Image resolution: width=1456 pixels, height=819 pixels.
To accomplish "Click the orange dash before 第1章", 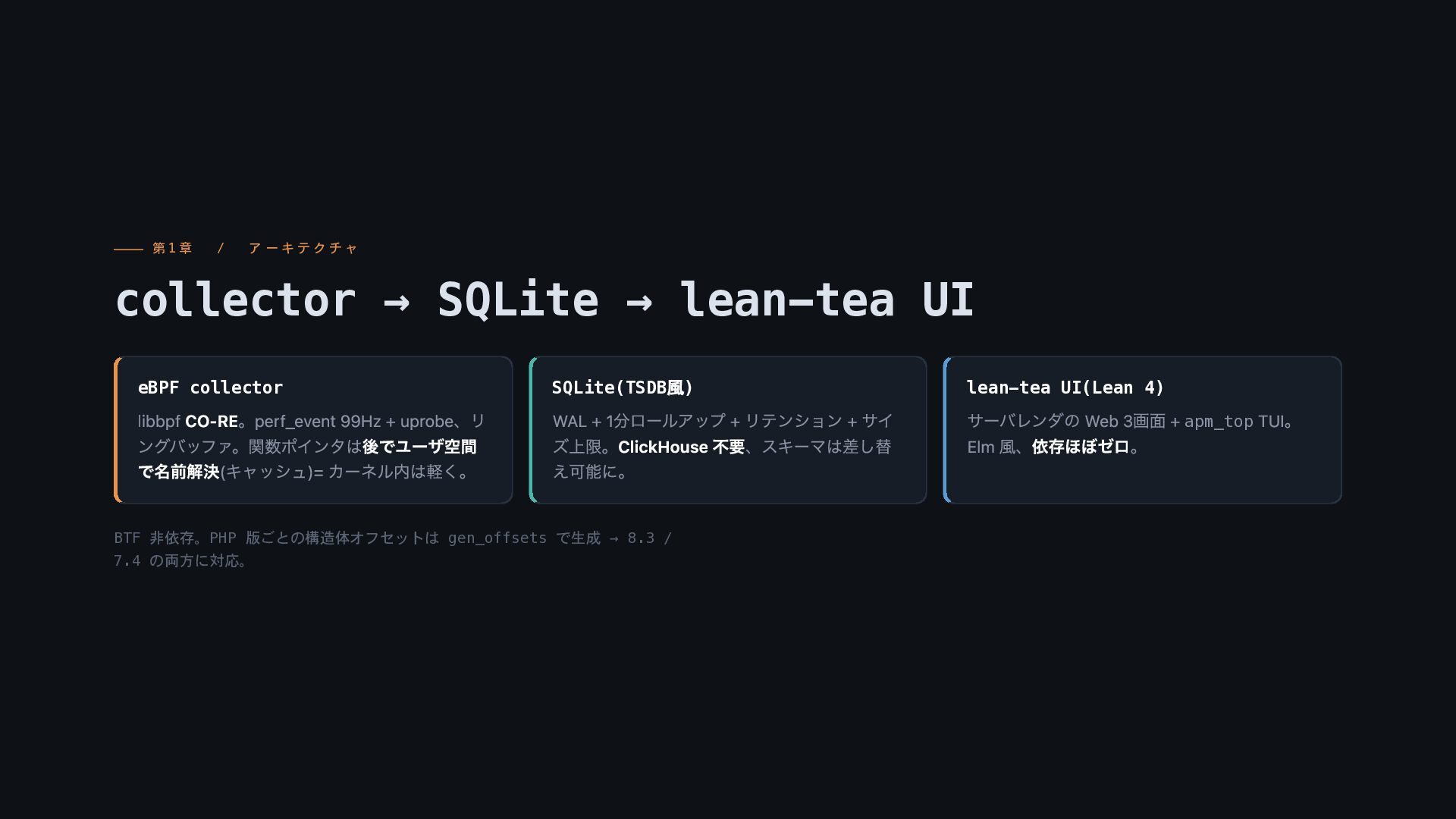I will click(x=128, y=249).
